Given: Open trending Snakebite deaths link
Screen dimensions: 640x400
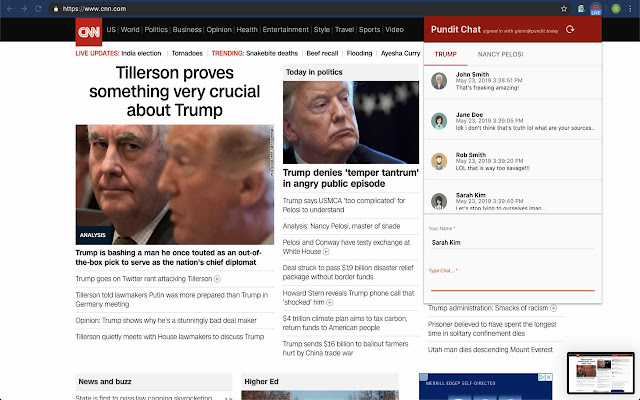Looking at the screenshot, I should coord(272,53).
